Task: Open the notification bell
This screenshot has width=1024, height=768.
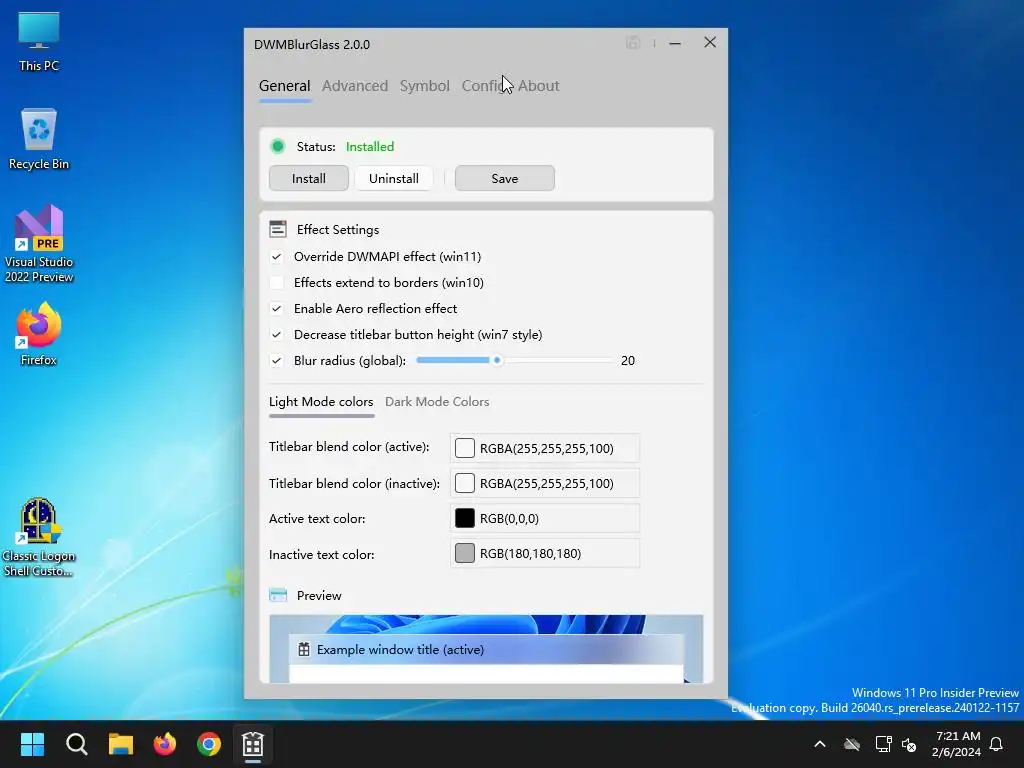Action: (996, 744)
